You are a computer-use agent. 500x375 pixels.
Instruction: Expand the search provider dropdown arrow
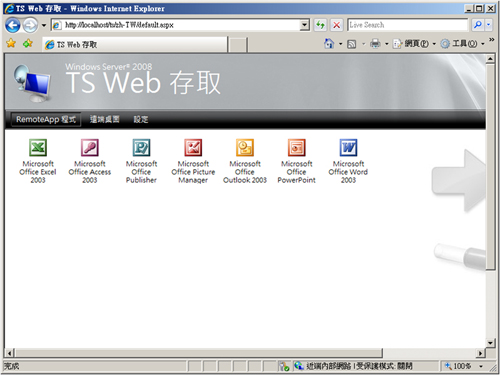pos(489,25)
